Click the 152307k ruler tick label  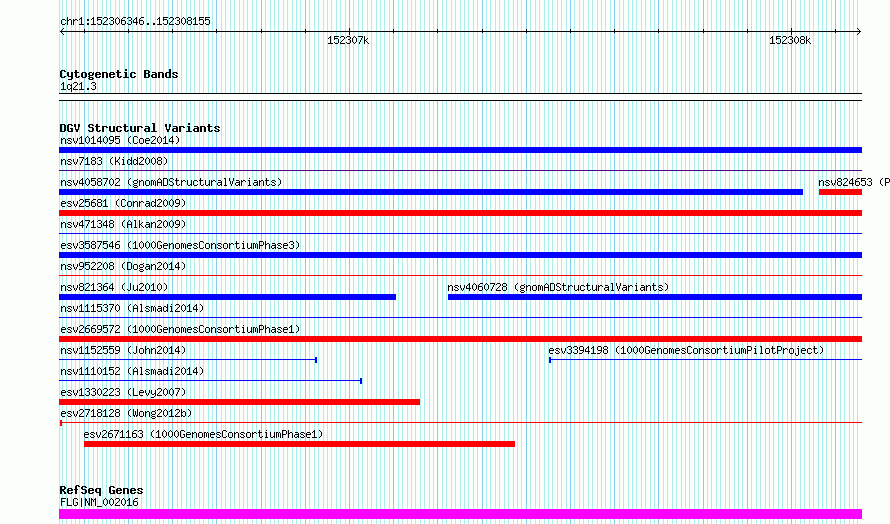pos(348,41)
